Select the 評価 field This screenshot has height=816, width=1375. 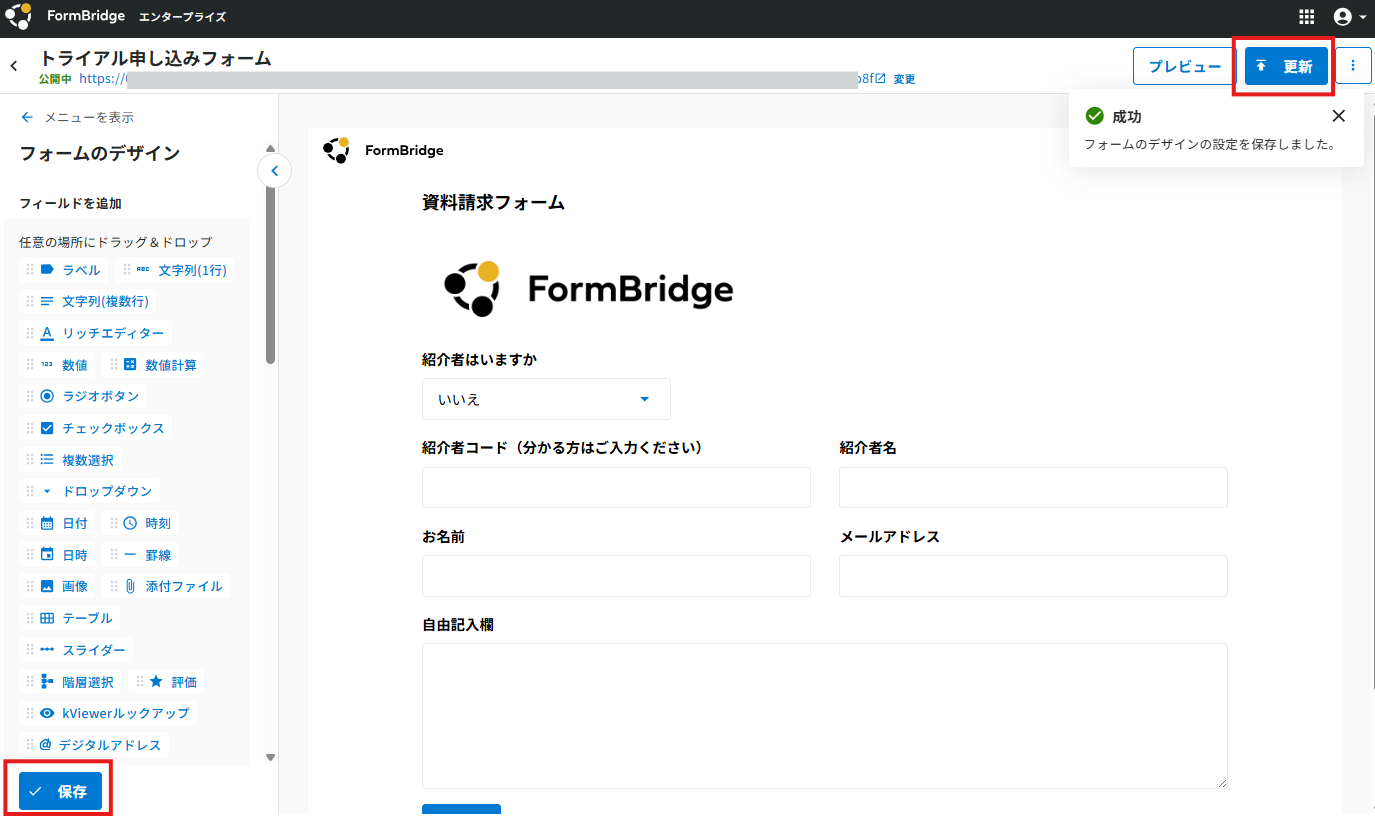167,682
